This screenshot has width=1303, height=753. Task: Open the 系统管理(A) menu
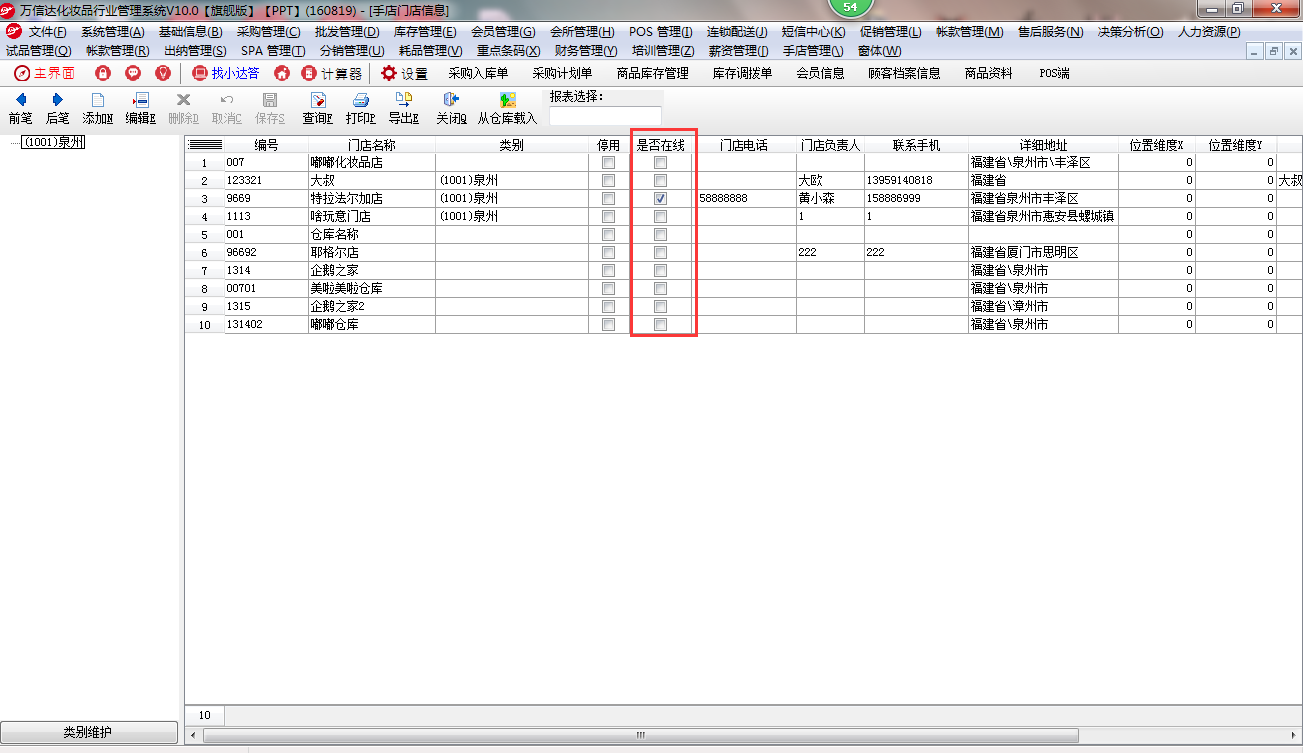(112, 32)
